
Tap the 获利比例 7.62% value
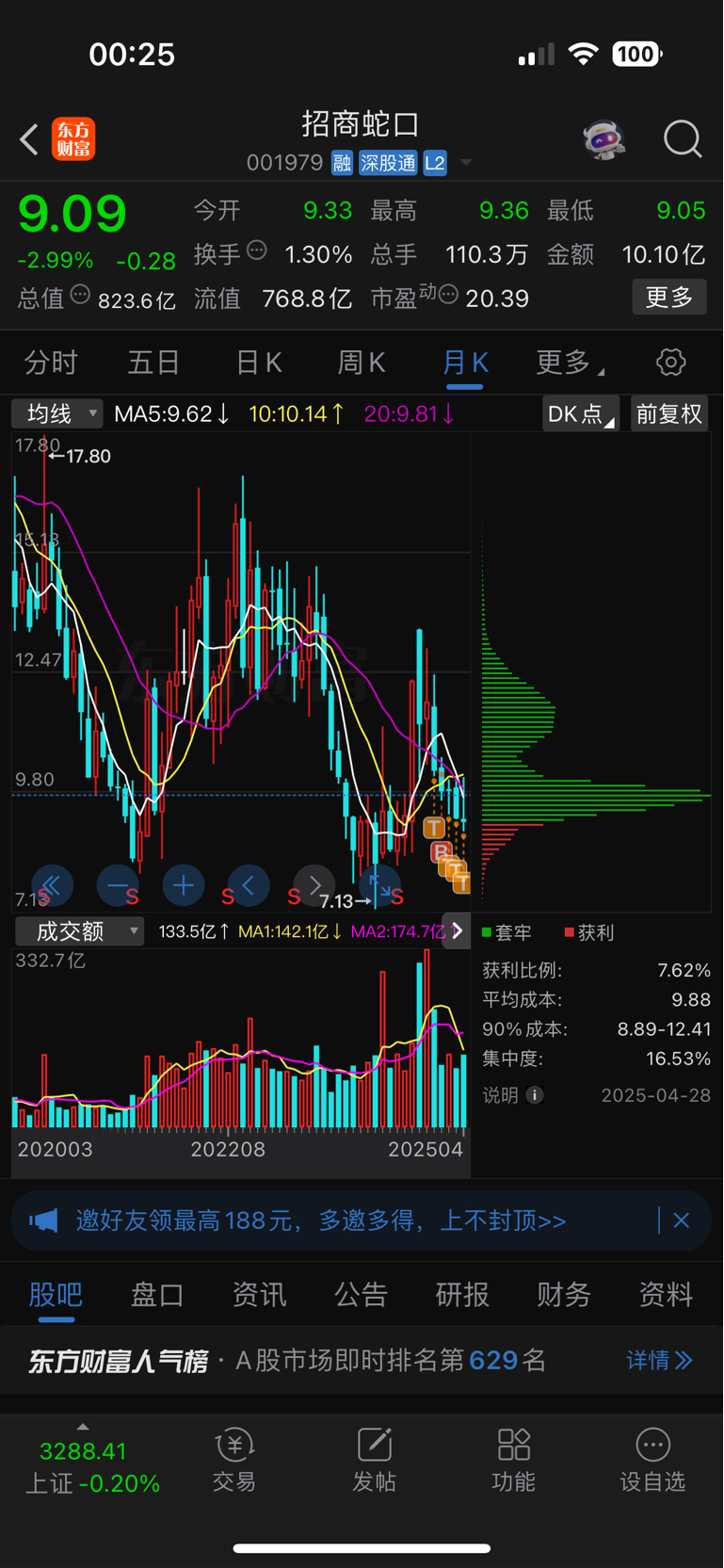tap(684, 971)
